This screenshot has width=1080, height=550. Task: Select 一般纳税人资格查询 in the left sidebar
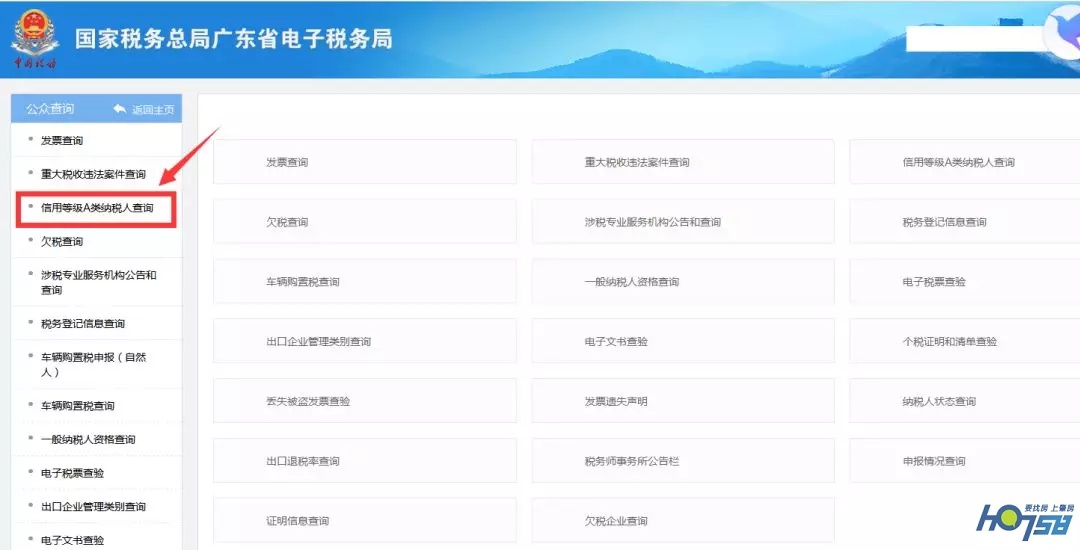tap(96, 439)
